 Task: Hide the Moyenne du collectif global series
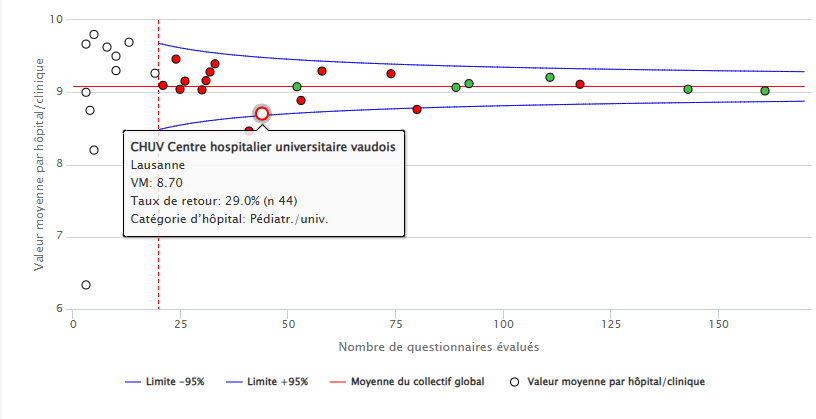[x=413, y=382]
